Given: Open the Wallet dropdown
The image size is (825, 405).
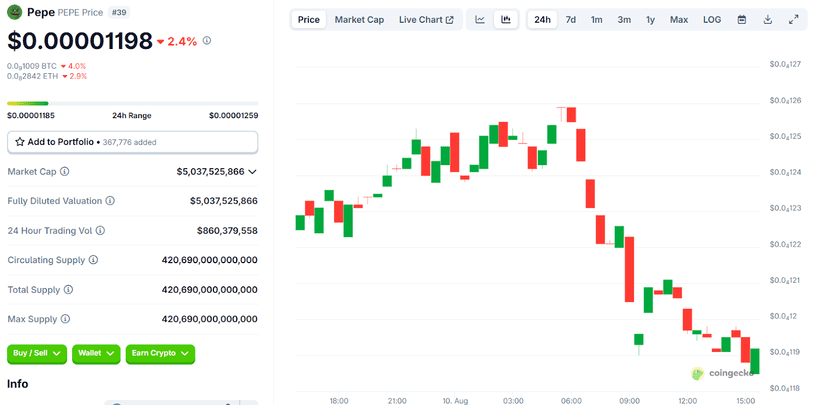Looking at the screenshot, I should [96, 353].
